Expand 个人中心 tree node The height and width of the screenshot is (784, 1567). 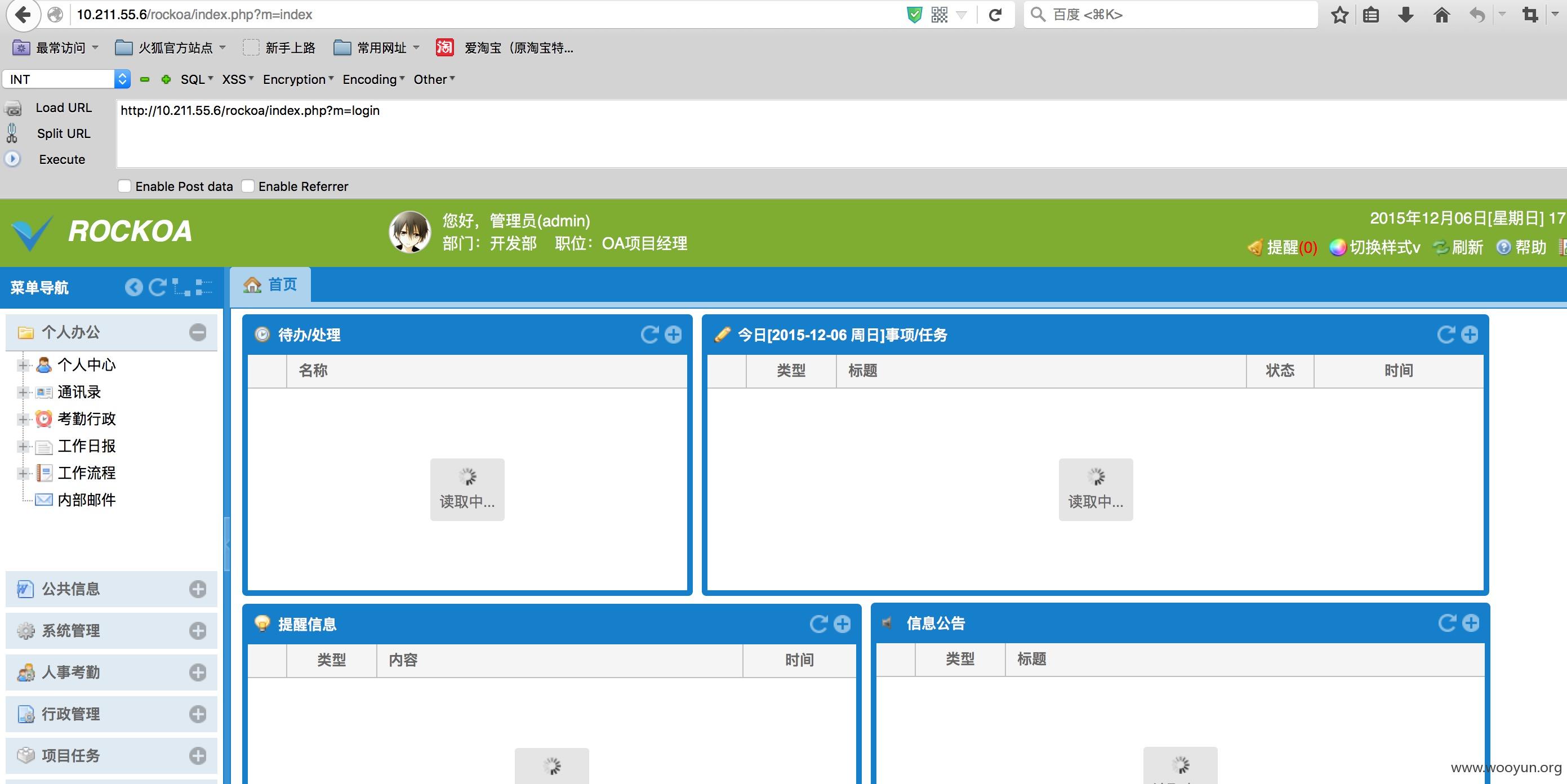tap(23, 365)
